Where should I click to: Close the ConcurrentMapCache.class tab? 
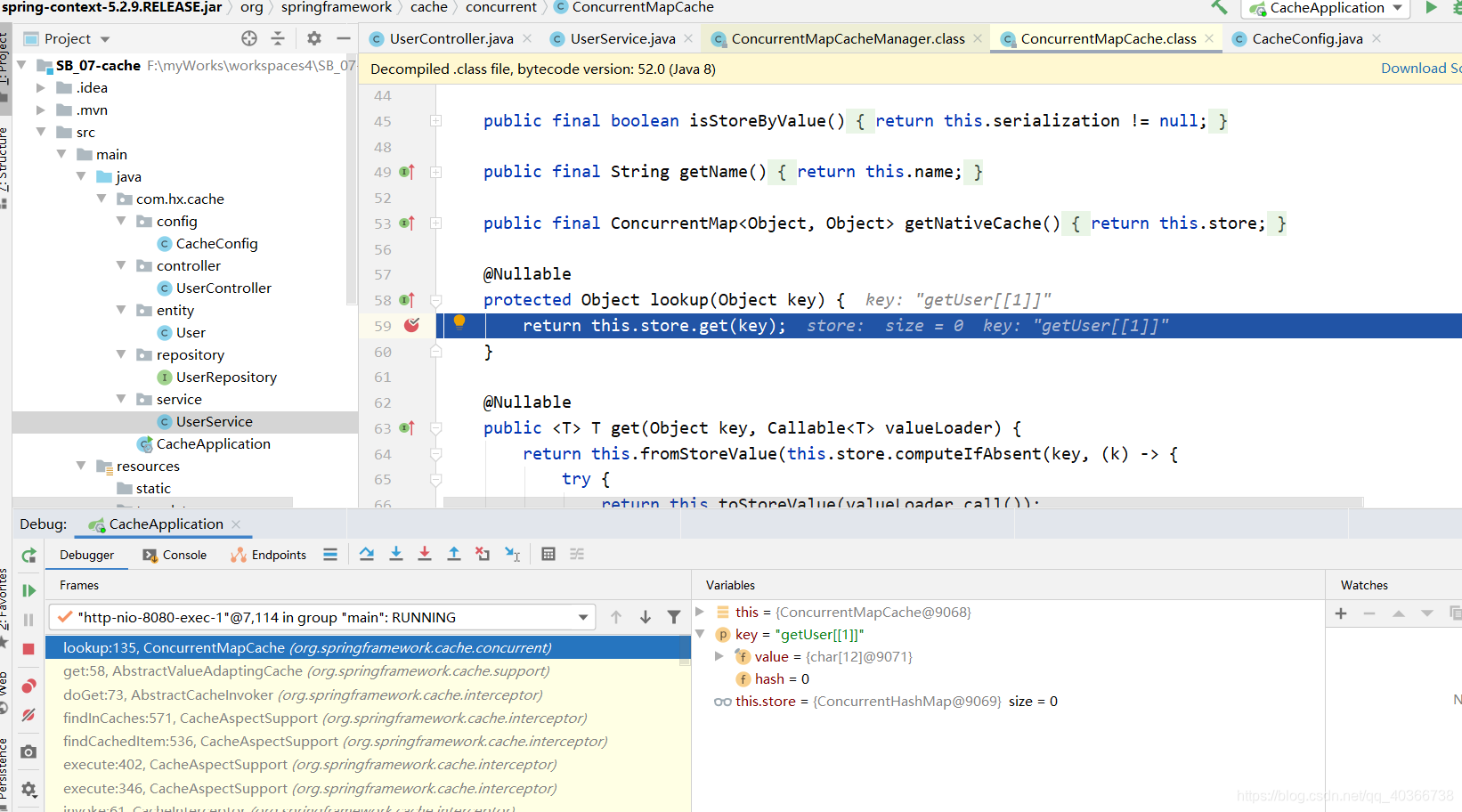click(x=1209, y=38)
